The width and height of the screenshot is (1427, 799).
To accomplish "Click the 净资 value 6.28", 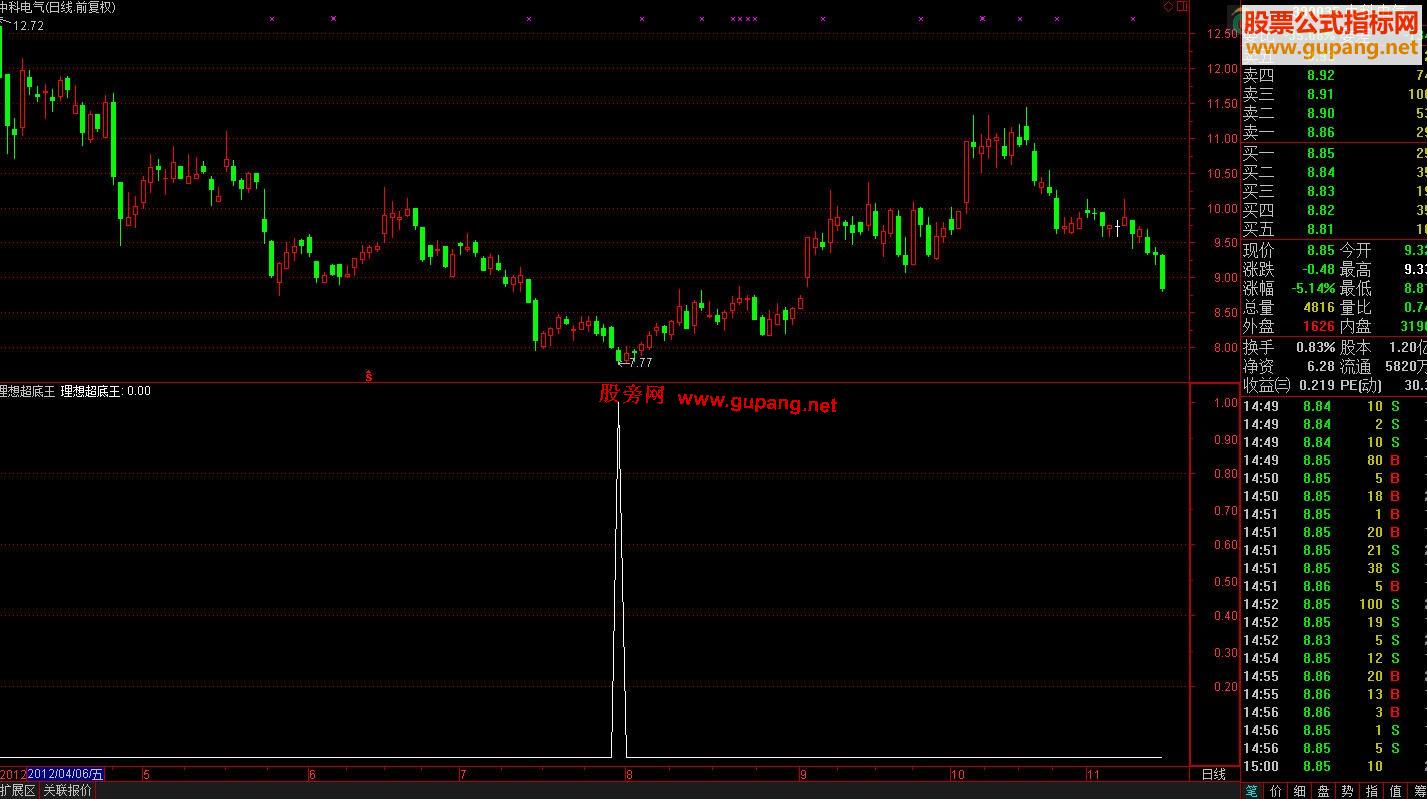I will [x=1320, y=366].
